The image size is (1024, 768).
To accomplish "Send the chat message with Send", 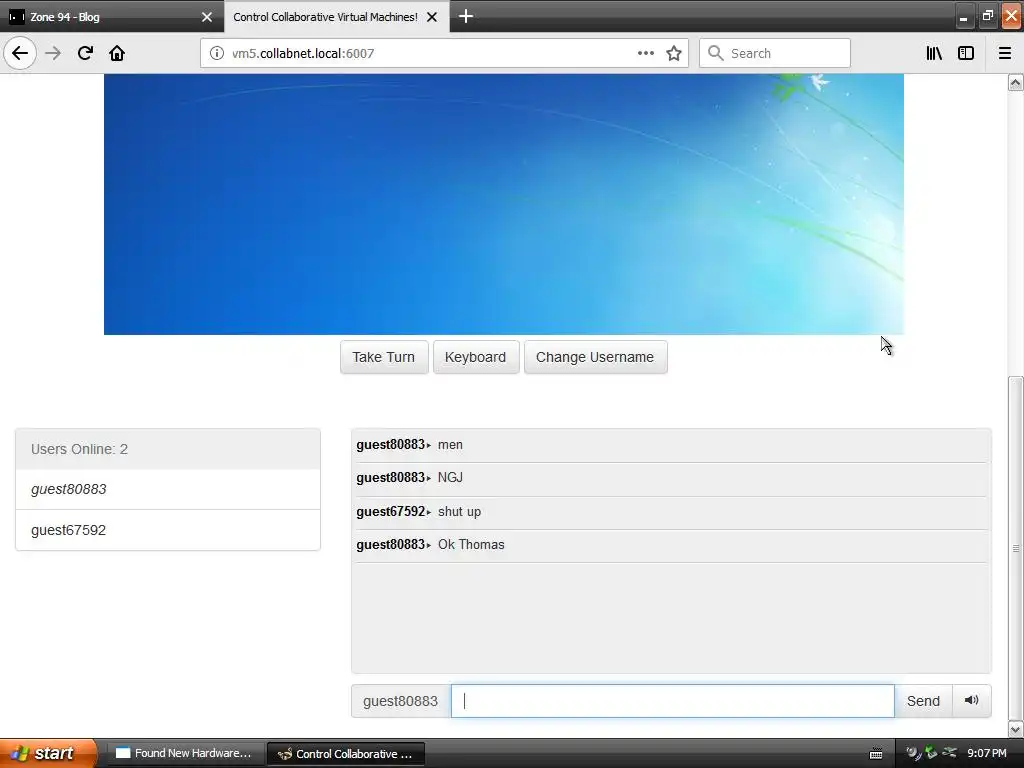I will [923, 701].
